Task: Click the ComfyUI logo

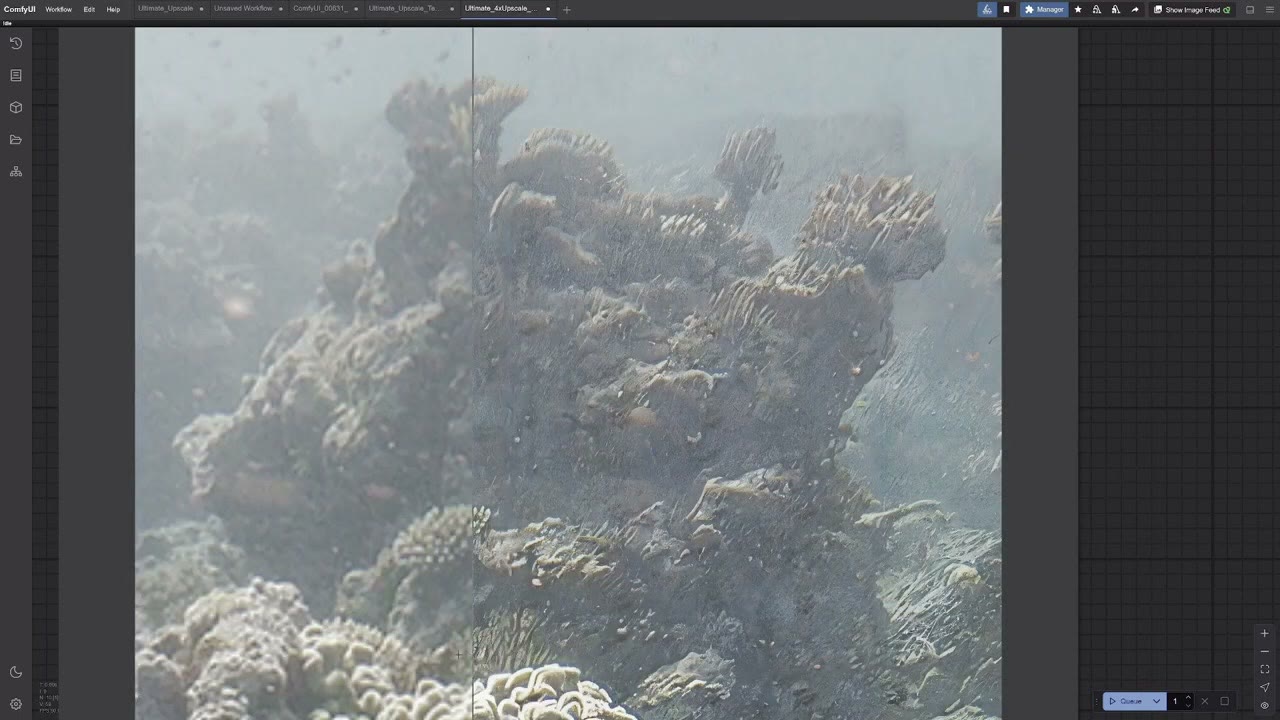Action: [19, 9]
